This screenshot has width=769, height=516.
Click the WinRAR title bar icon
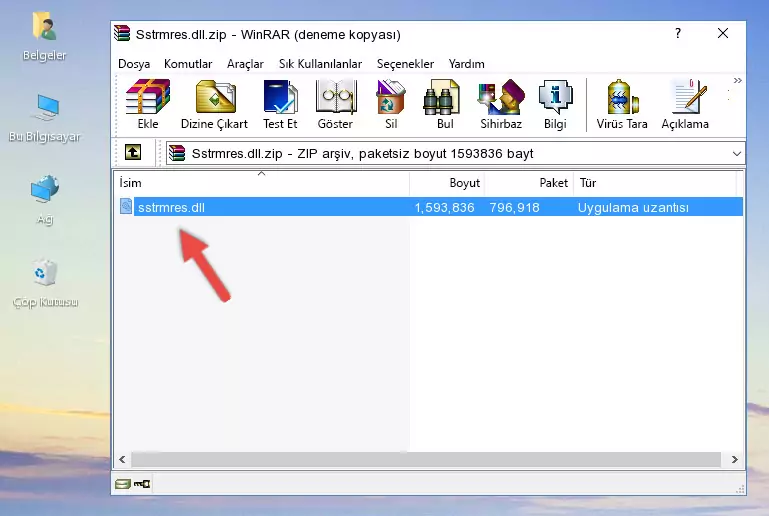click(x=122, y=34)
